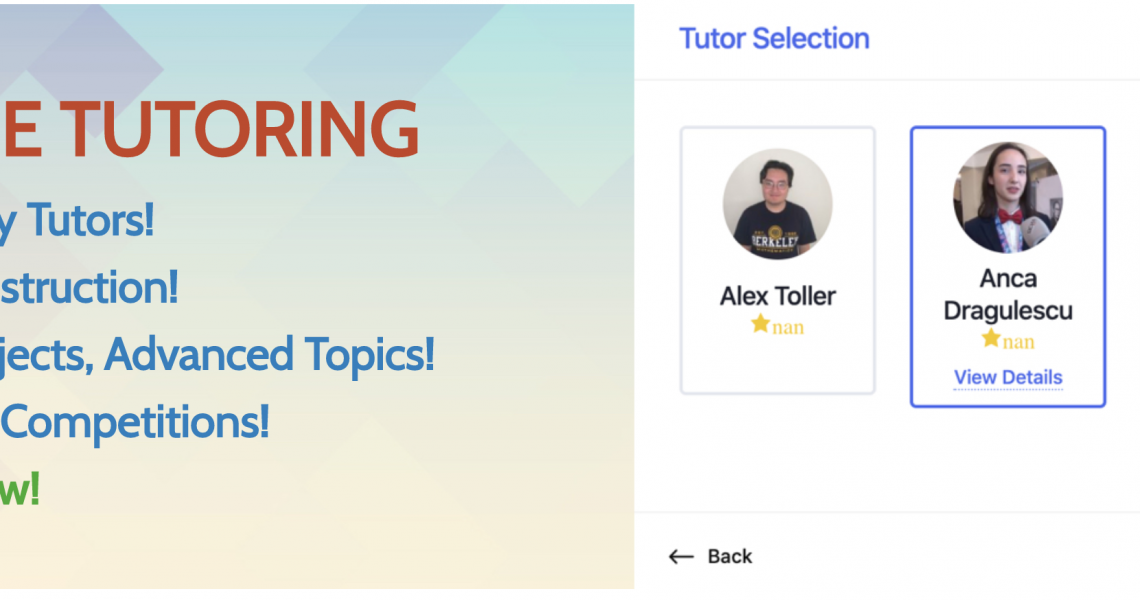Click the Anca Dragulescu name text
This screenshot has height=600, width=1140.
(1008, 295)
